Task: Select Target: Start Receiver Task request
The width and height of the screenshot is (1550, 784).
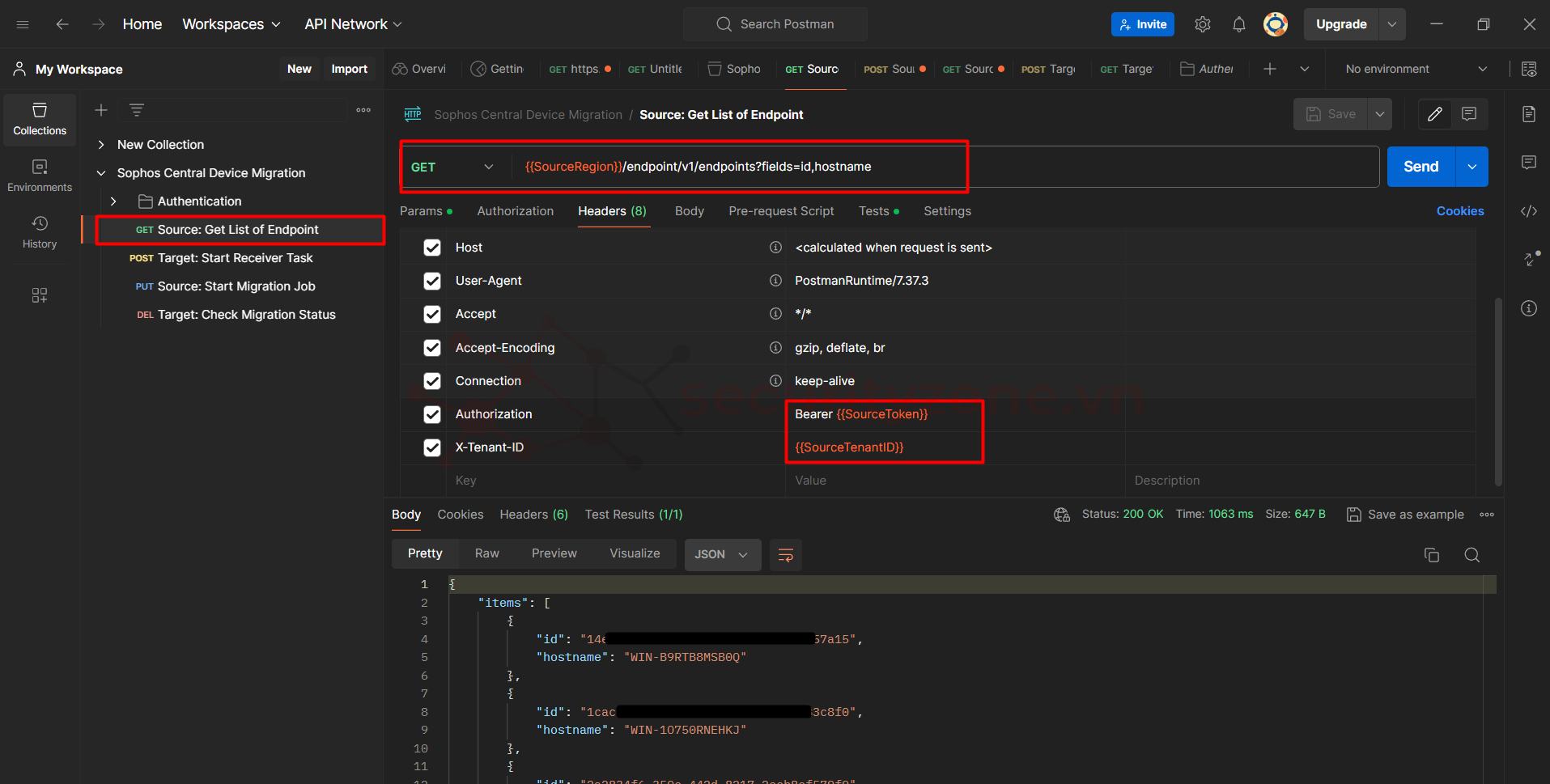Action: (x=235, y=258)
